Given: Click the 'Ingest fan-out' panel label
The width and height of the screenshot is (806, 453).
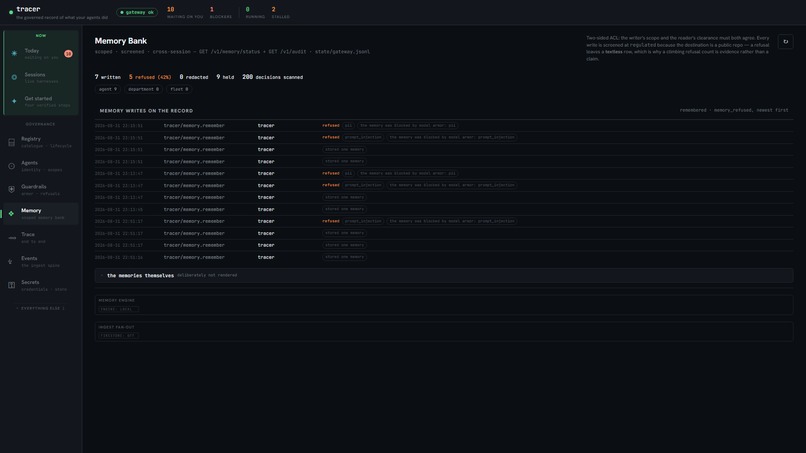Looking at the screenshot, I should tap(116, 327).
